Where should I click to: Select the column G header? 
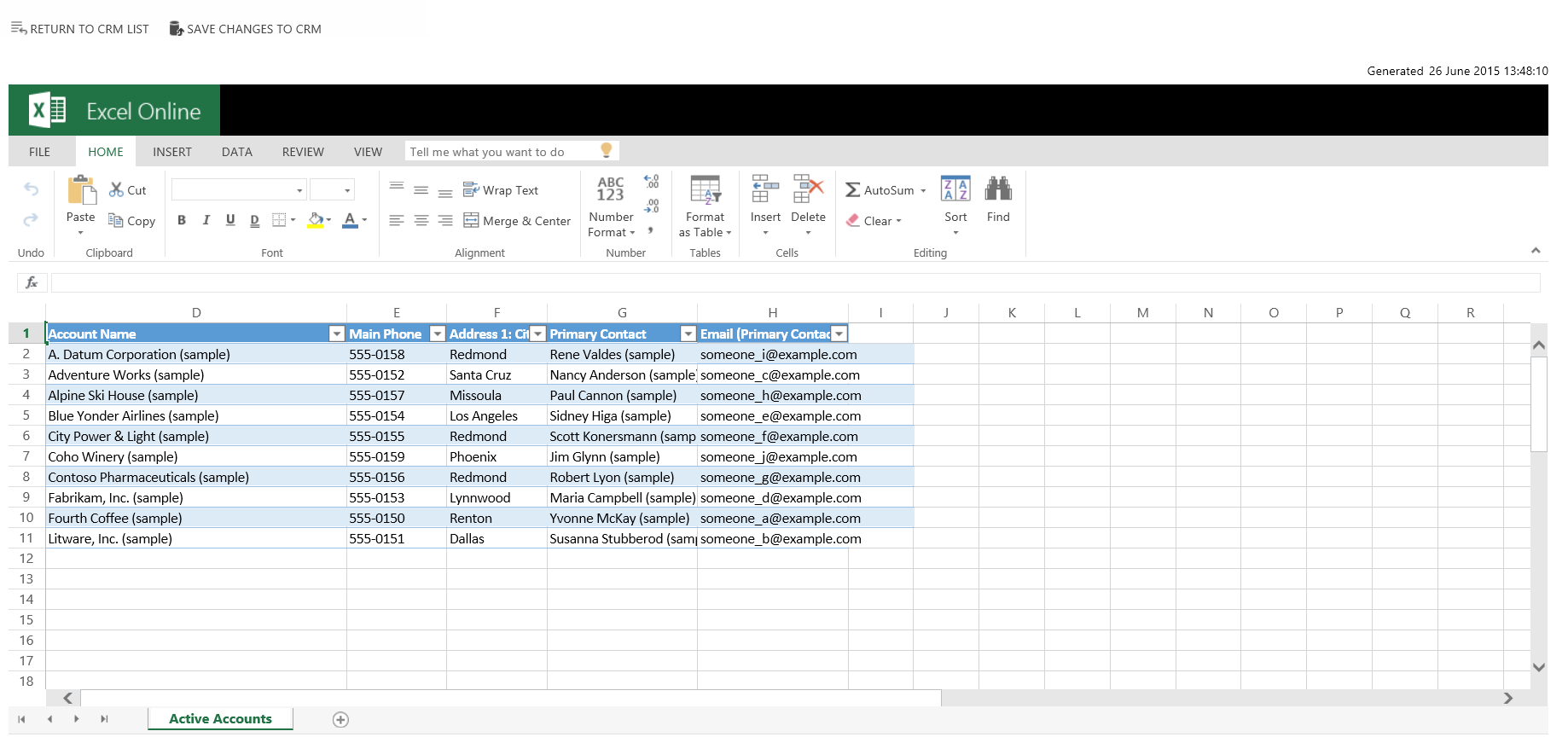pos(622,312)
